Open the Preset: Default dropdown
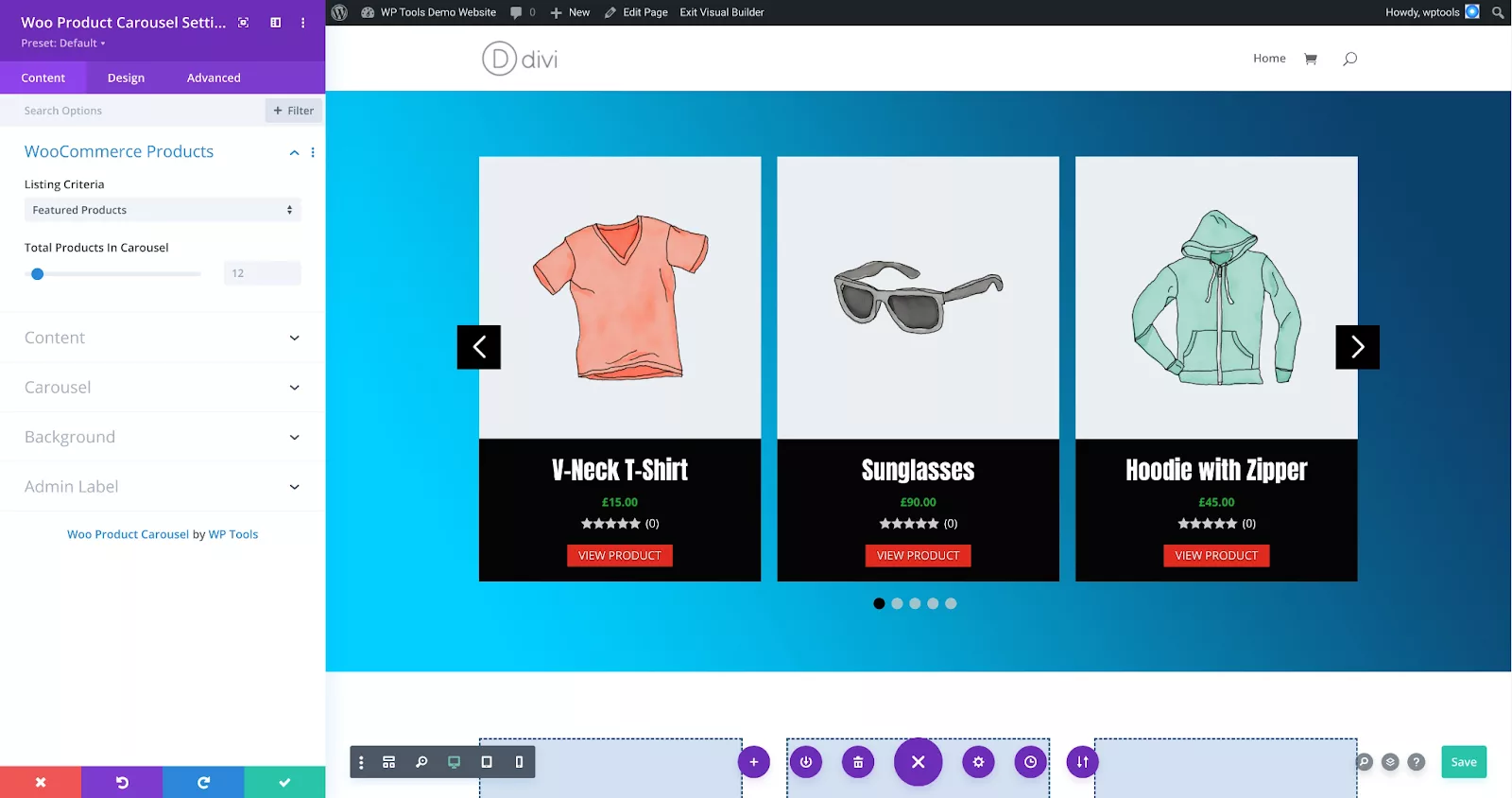This screenshot has height=798, width=1512. point(63,43)
